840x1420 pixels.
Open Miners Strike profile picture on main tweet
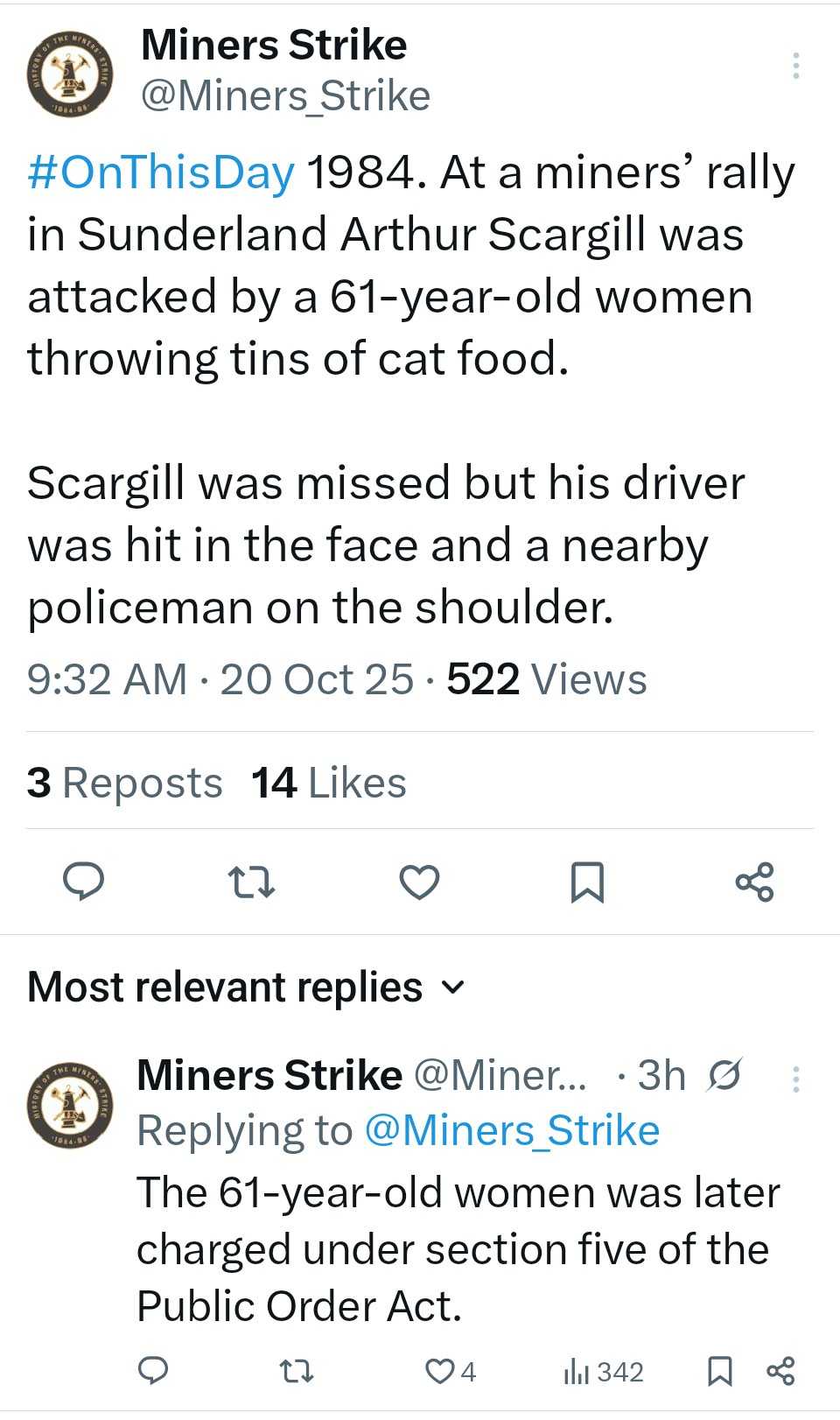coord(70,74)
